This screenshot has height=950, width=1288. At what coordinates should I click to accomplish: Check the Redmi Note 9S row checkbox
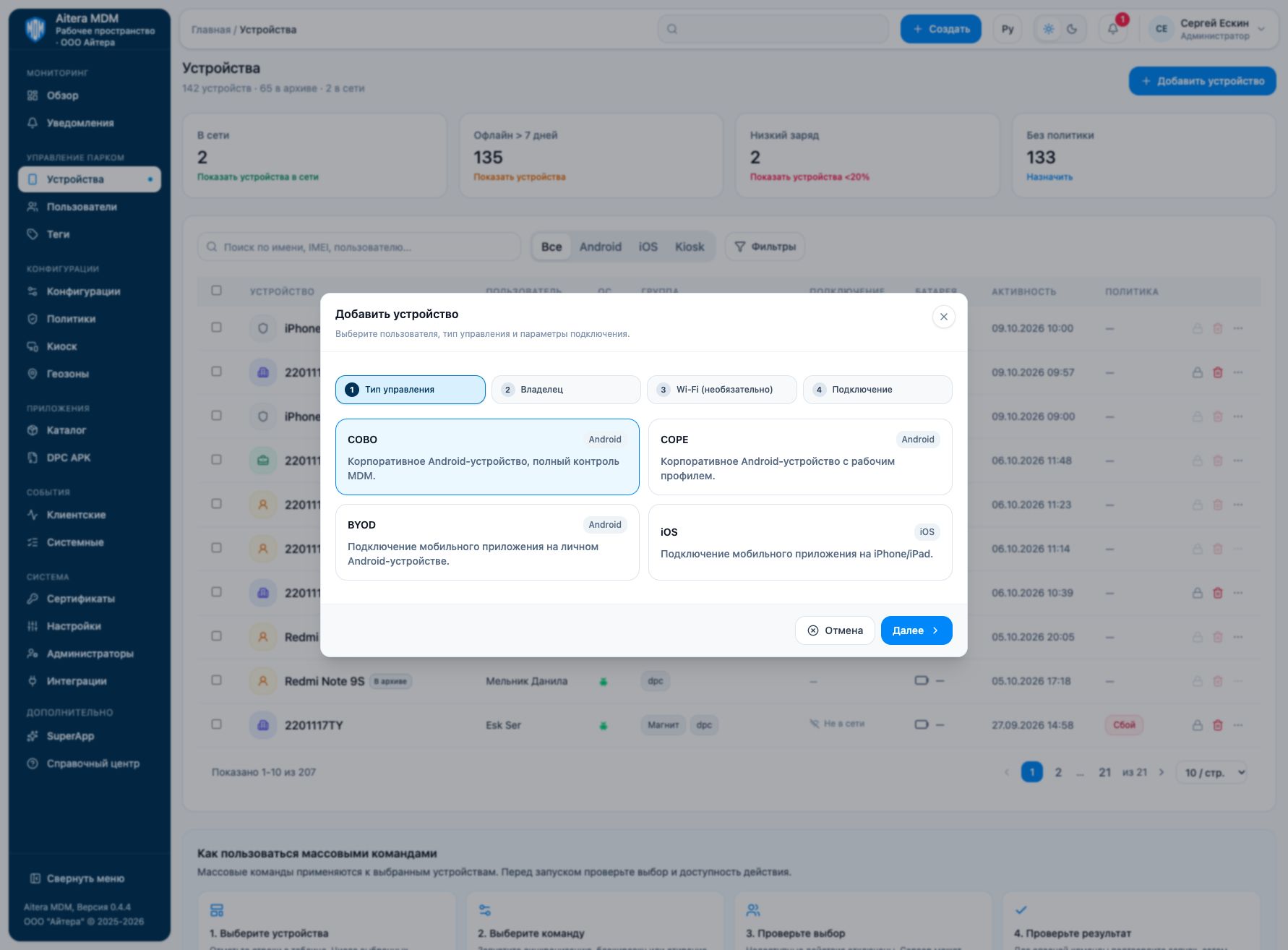(x=216, y=680)
